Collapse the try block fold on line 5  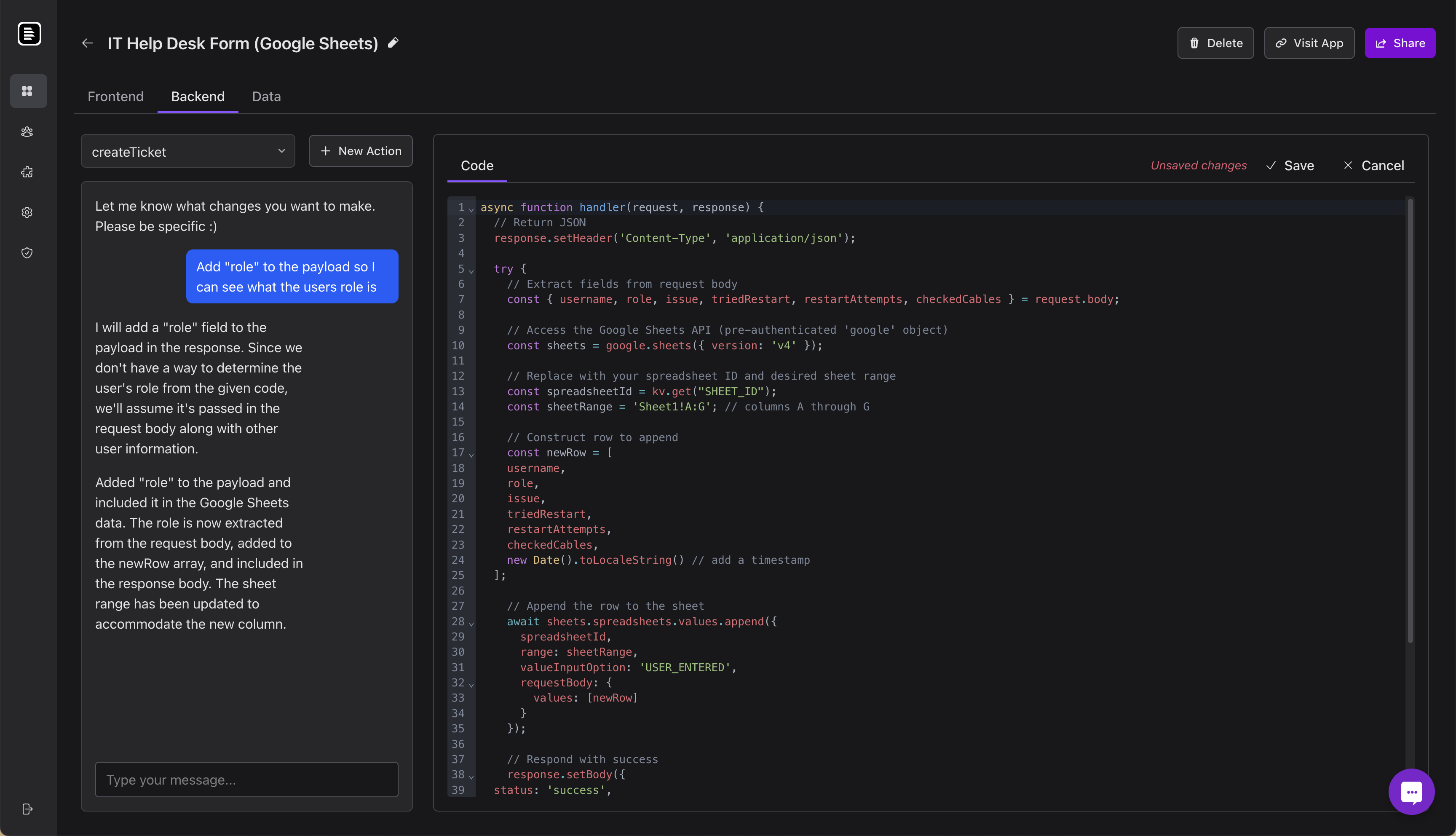click(x=471, y=271)
